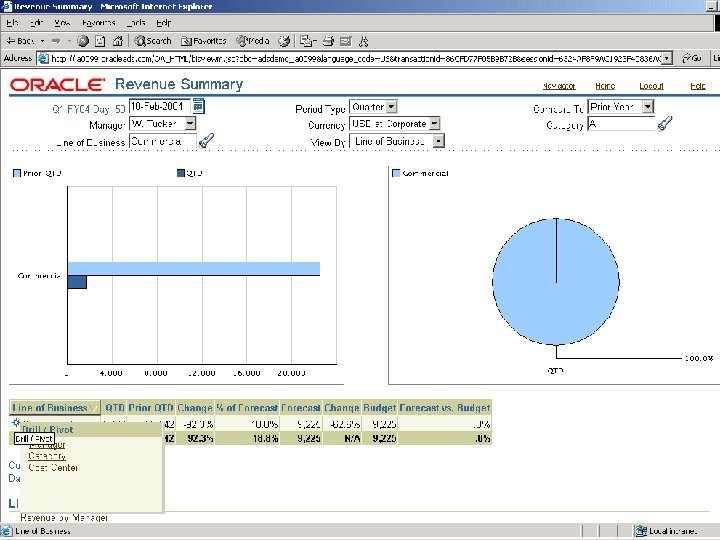Click the 100.0% pie label
Screen dimensions: 720x540
click(x=699, y=358)
